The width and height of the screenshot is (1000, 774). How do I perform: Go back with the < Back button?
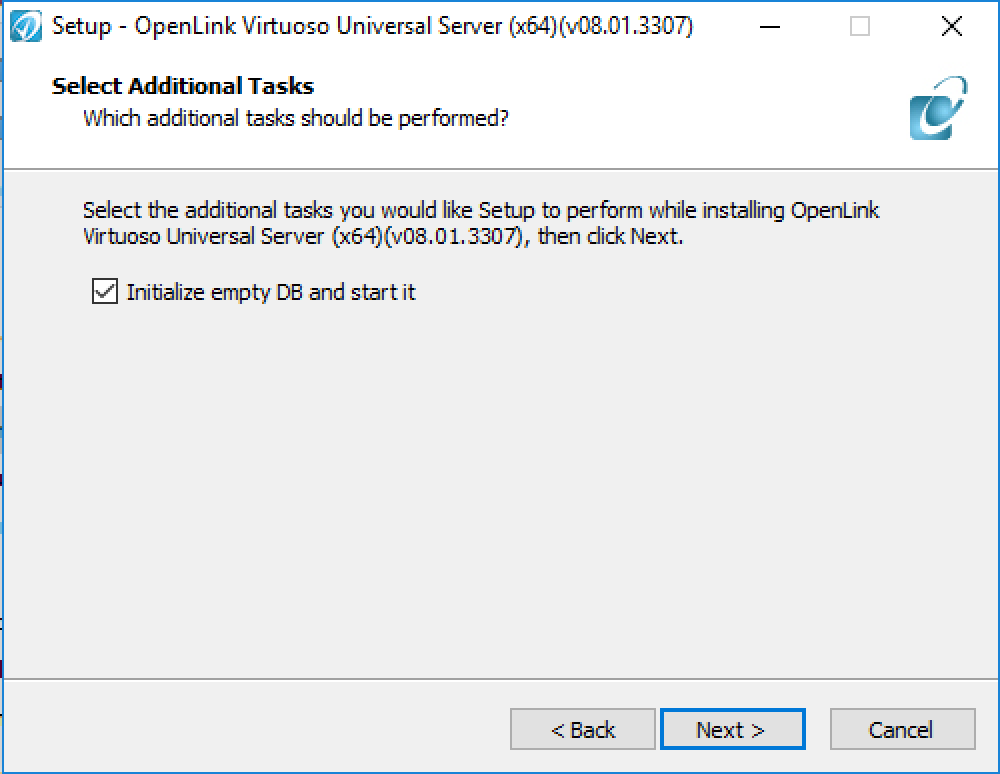tap(582, 729)
